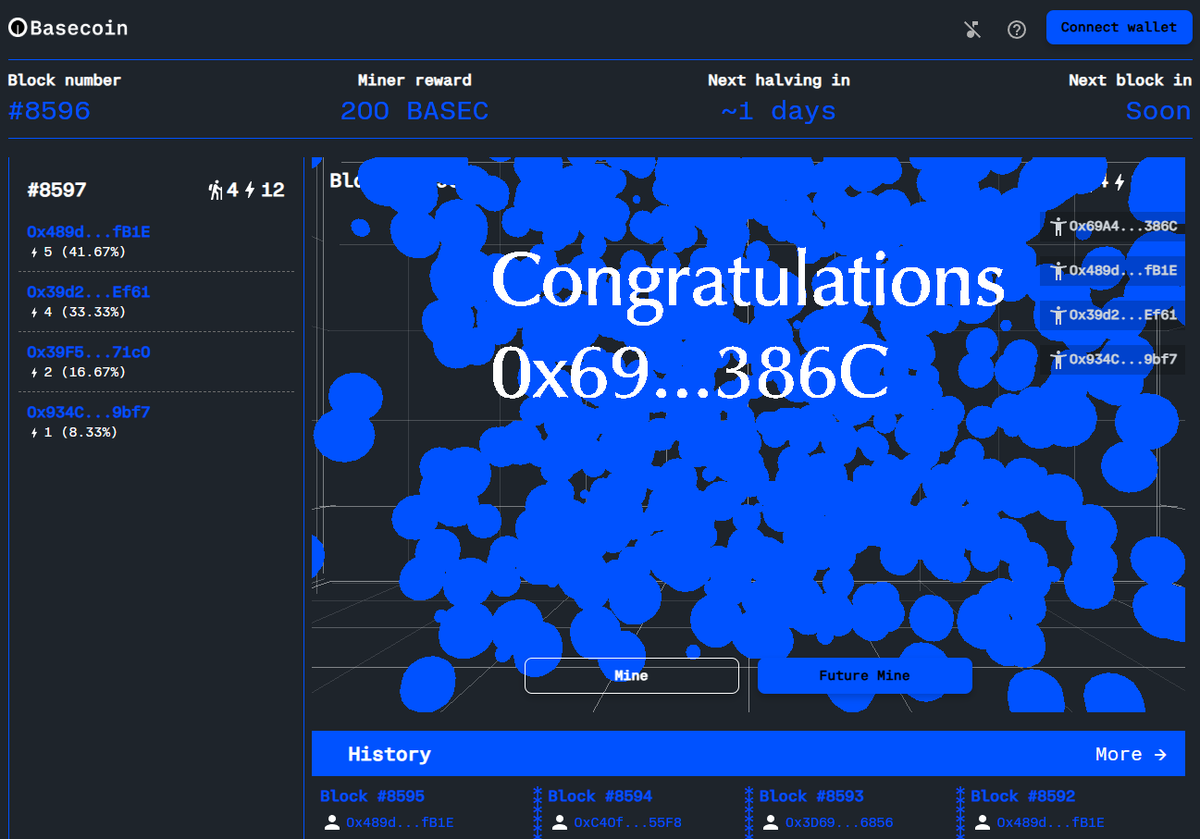Click the 200 BASEC miner reward value

[x=414, y=111]
